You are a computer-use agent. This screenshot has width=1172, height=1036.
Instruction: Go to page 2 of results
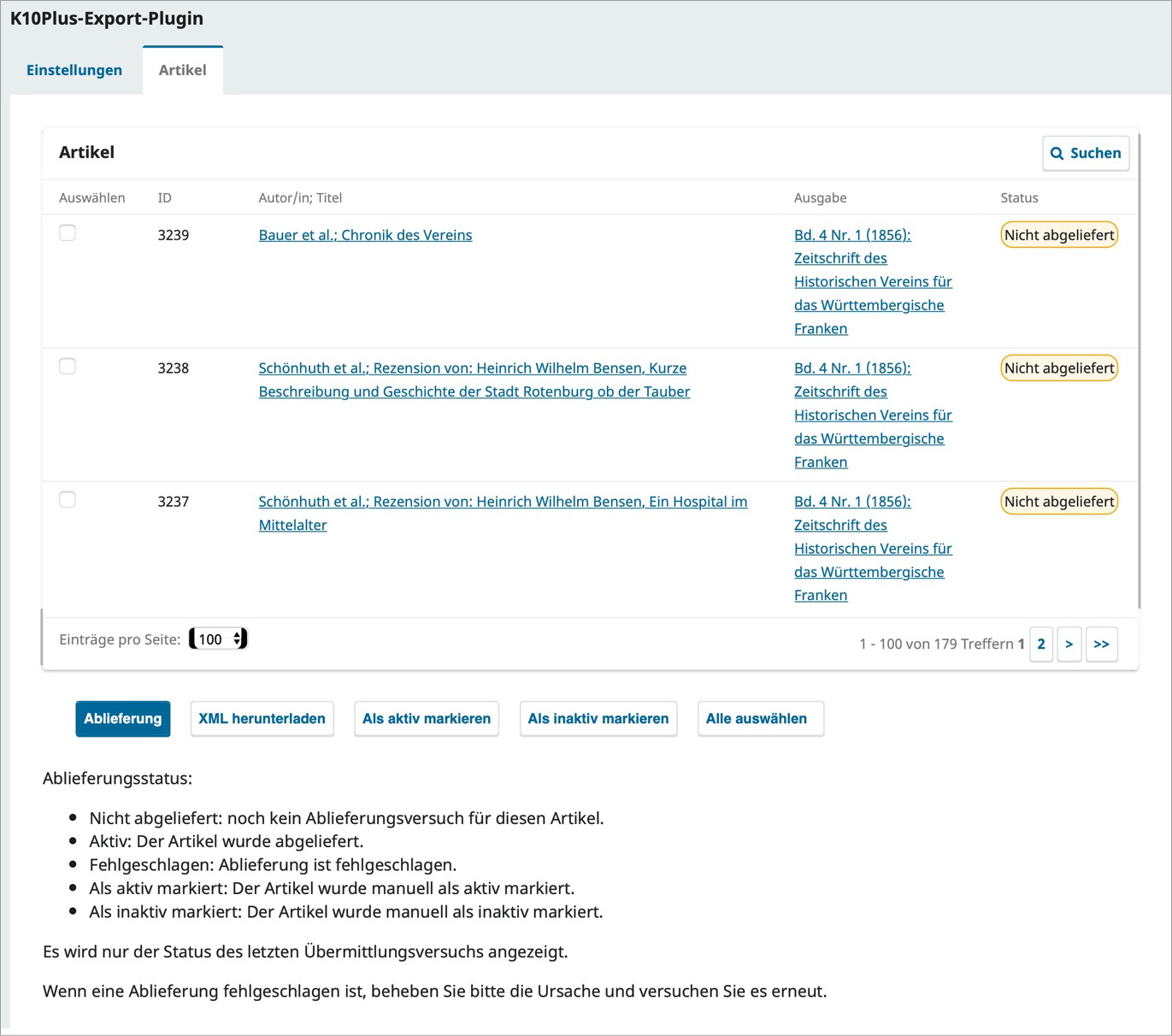tap(1041, 644)
